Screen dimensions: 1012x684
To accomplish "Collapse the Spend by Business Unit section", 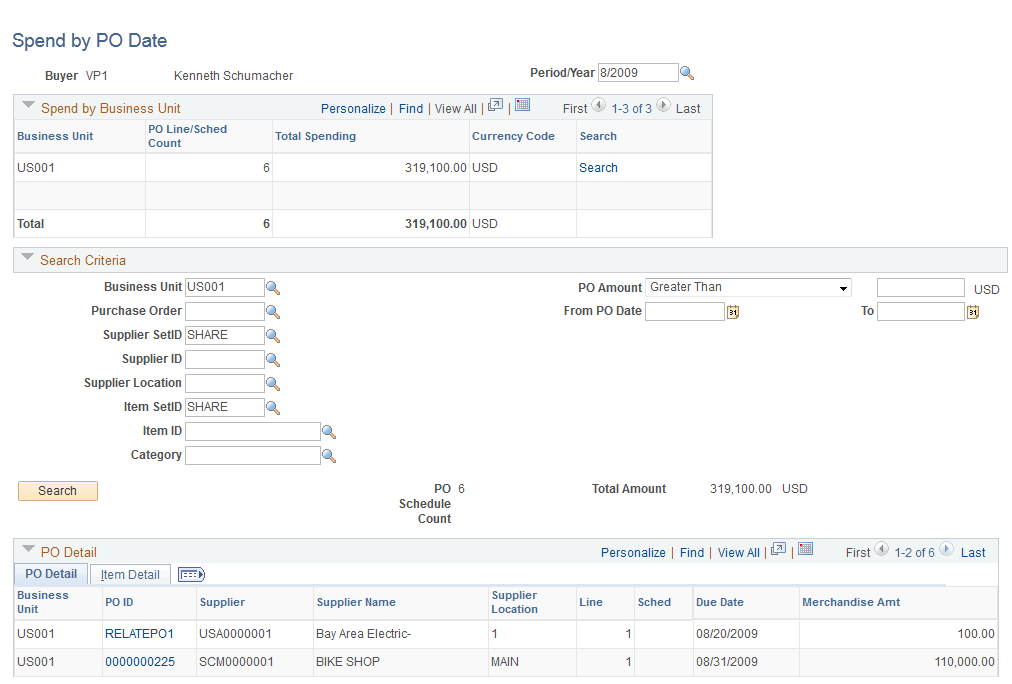I will pos(28,105).
